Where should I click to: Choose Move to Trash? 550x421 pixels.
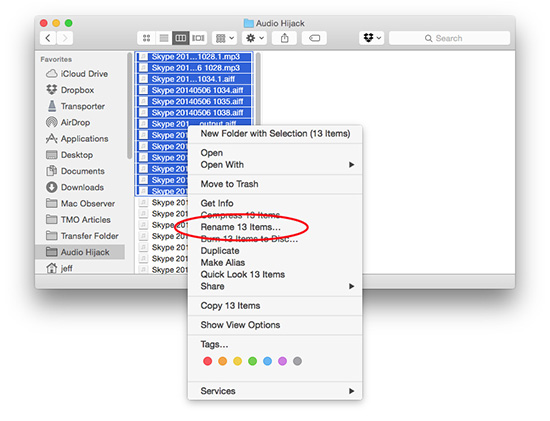point(275,184)
